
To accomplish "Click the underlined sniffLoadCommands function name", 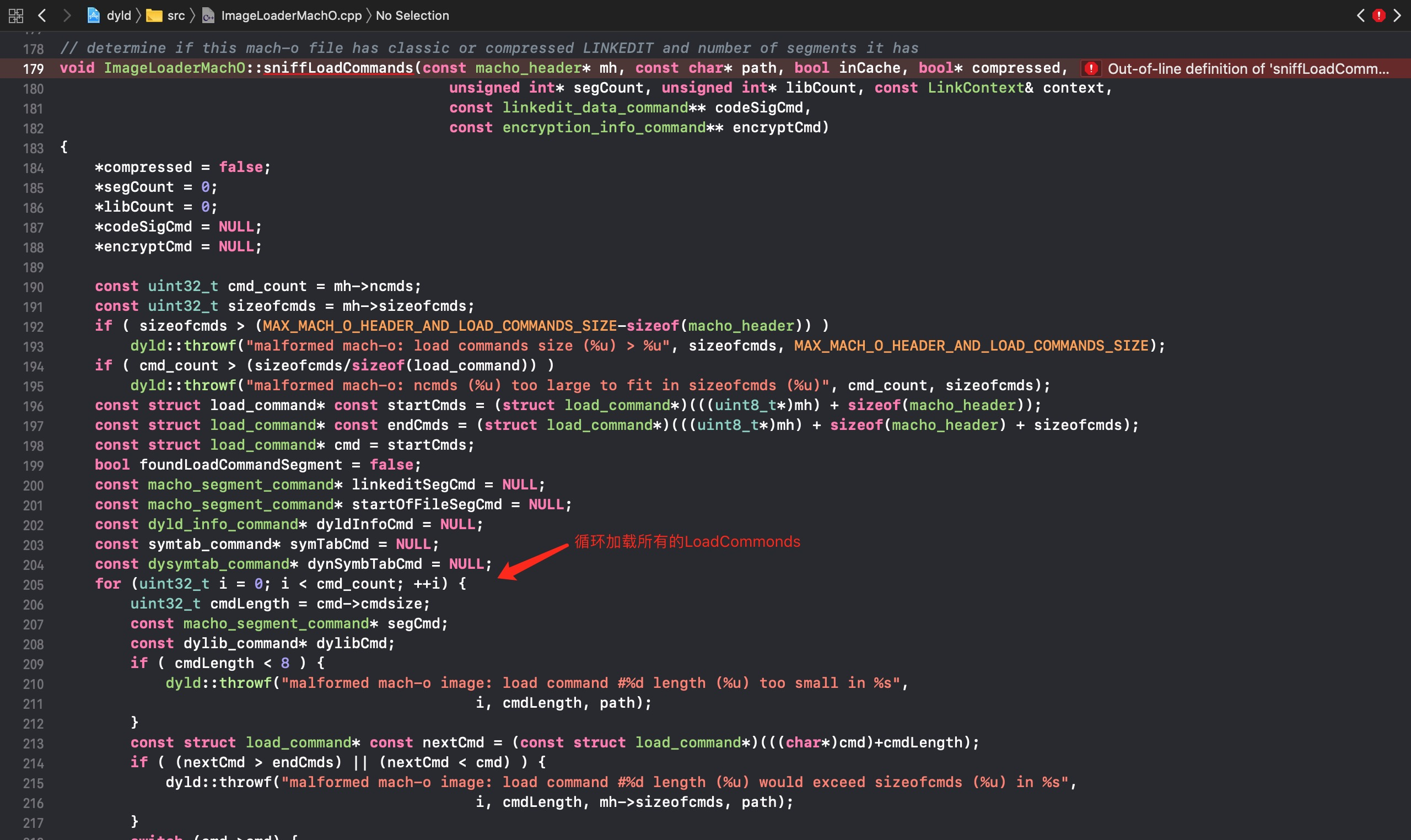I will pyautogui.click(x=338, y=68).
